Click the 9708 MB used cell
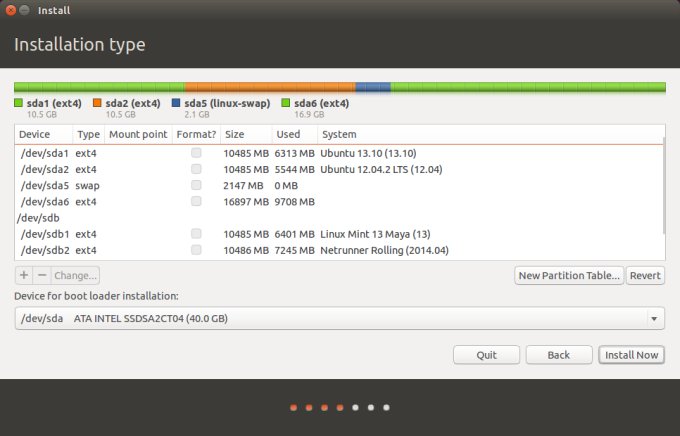Screen dimensions: 680x436 point(294,202)
